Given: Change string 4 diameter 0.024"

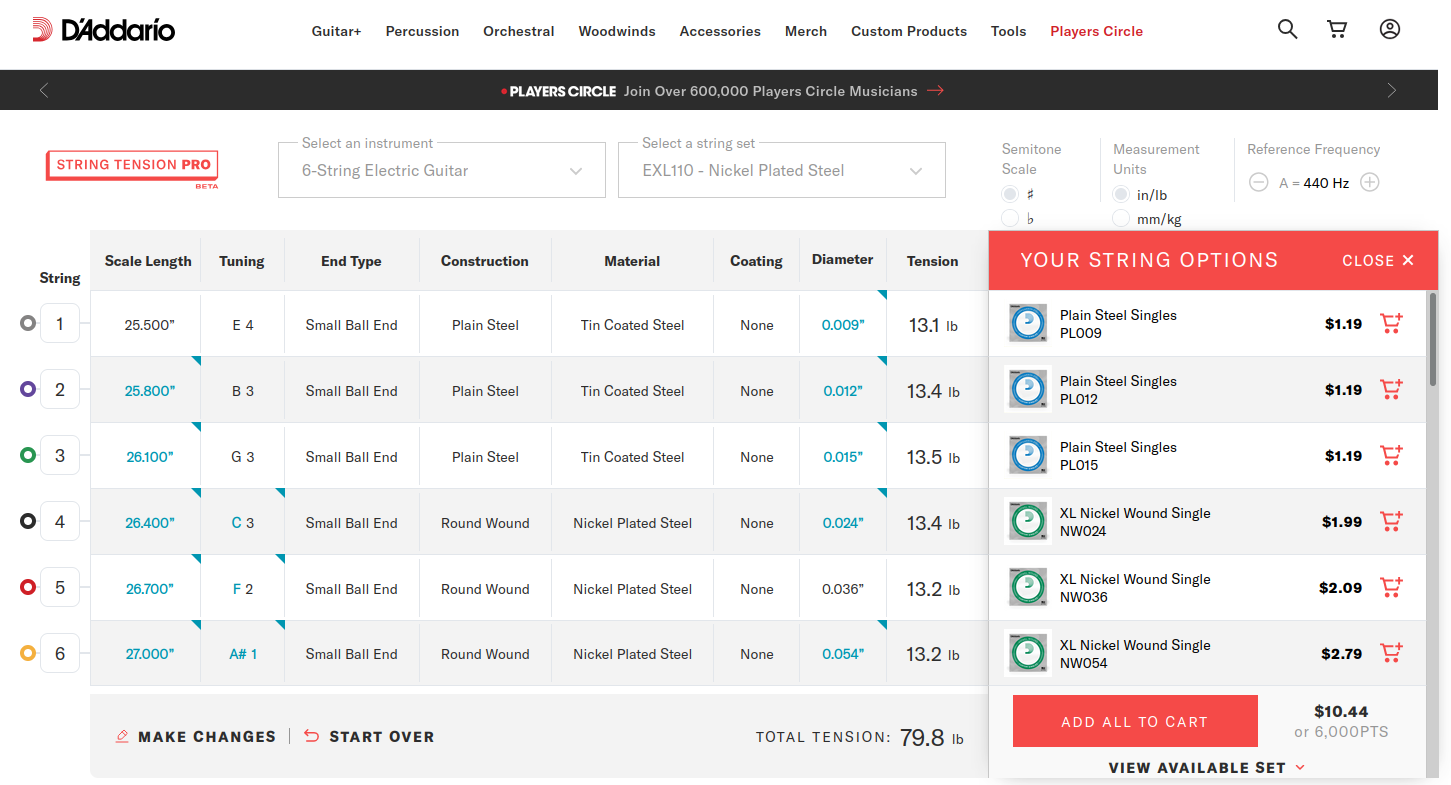Looking at the screenshot, I should (x=843, y=523).
